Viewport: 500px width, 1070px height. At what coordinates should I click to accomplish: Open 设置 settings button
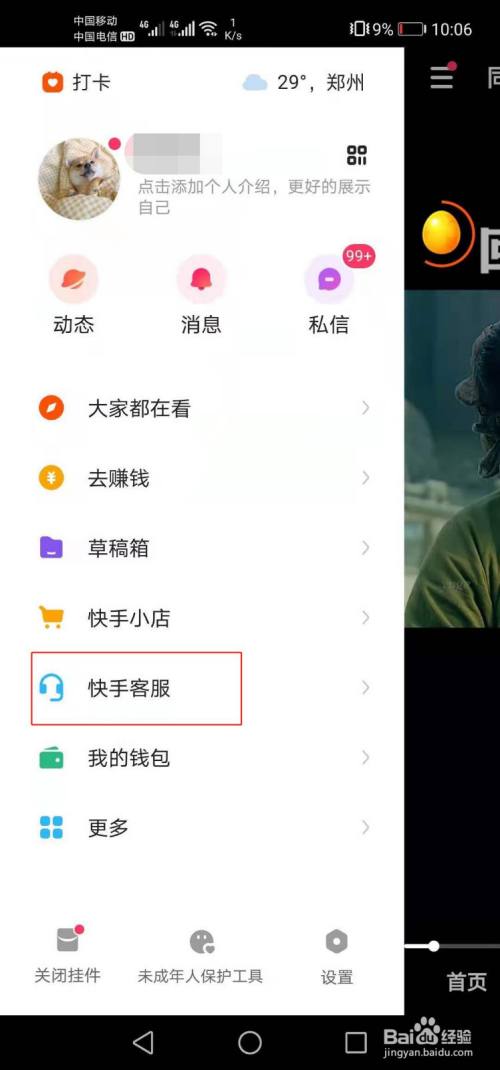tap(337, 957)
